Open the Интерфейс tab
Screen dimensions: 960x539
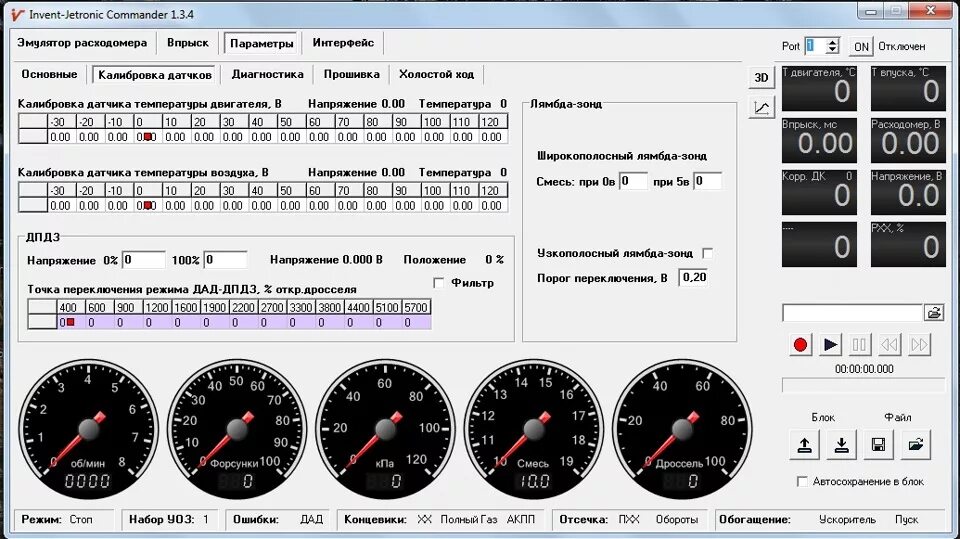pyautogui.click(x=343, y=43)
